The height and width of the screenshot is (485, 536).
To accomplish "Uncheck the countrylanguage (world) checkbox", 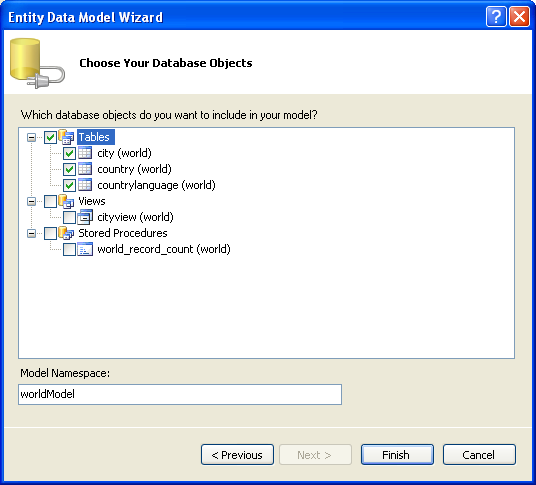I will point(69,186).
